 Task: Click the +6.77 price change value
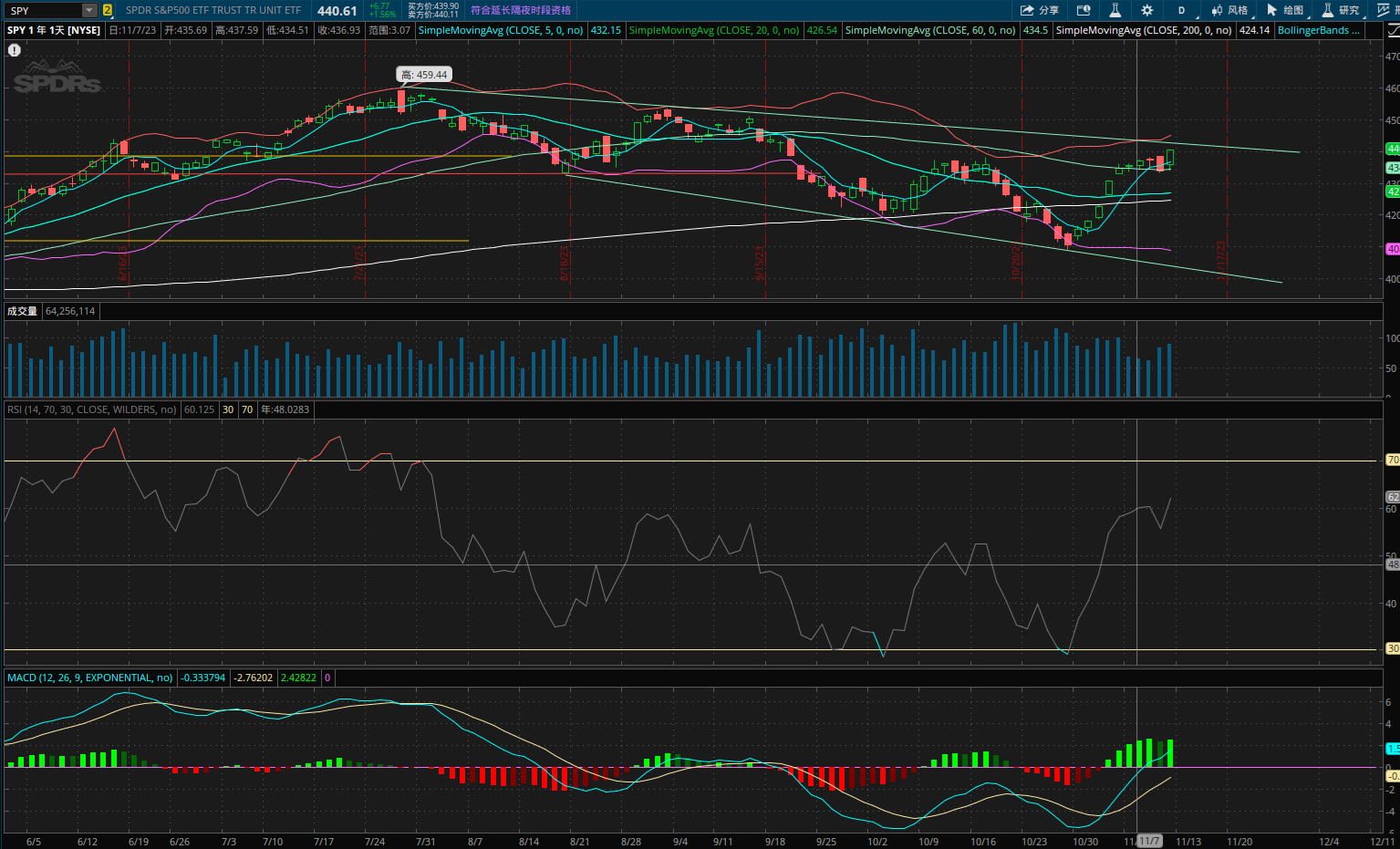coord(379,6)
